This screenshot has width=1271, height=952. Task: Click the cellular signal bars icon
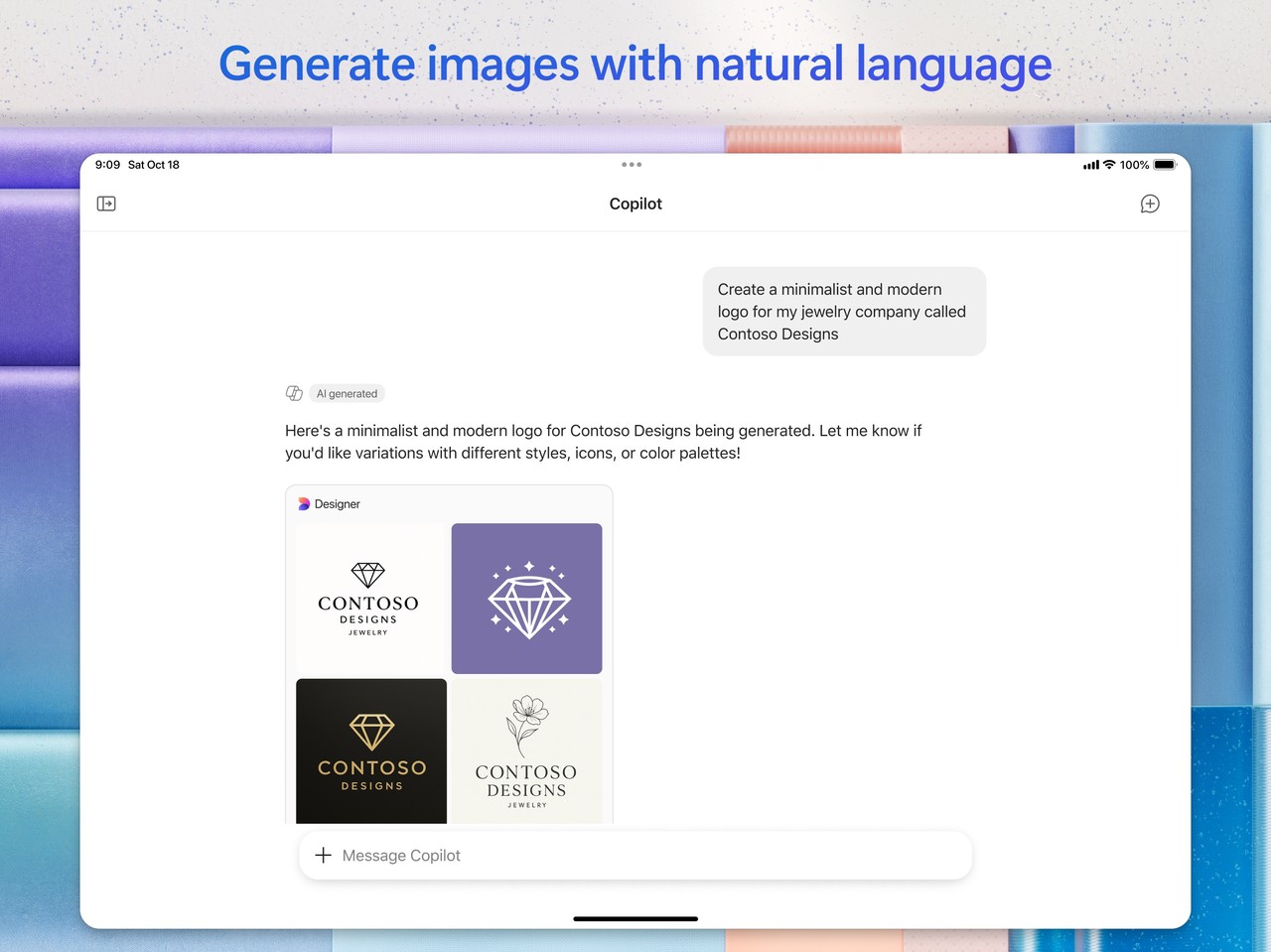(x=1091, y=165)
